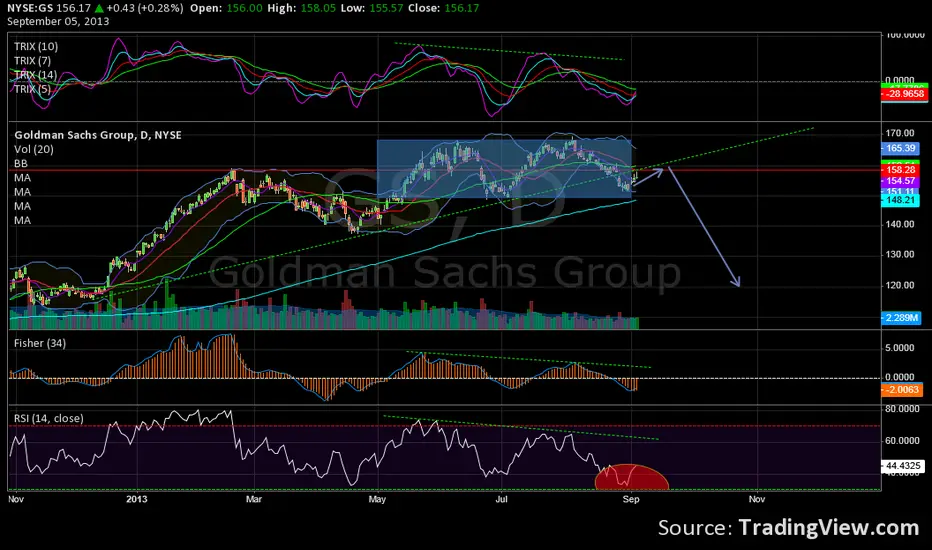Select the September 05, 2013 date label
932x550 pixels.
58,21
